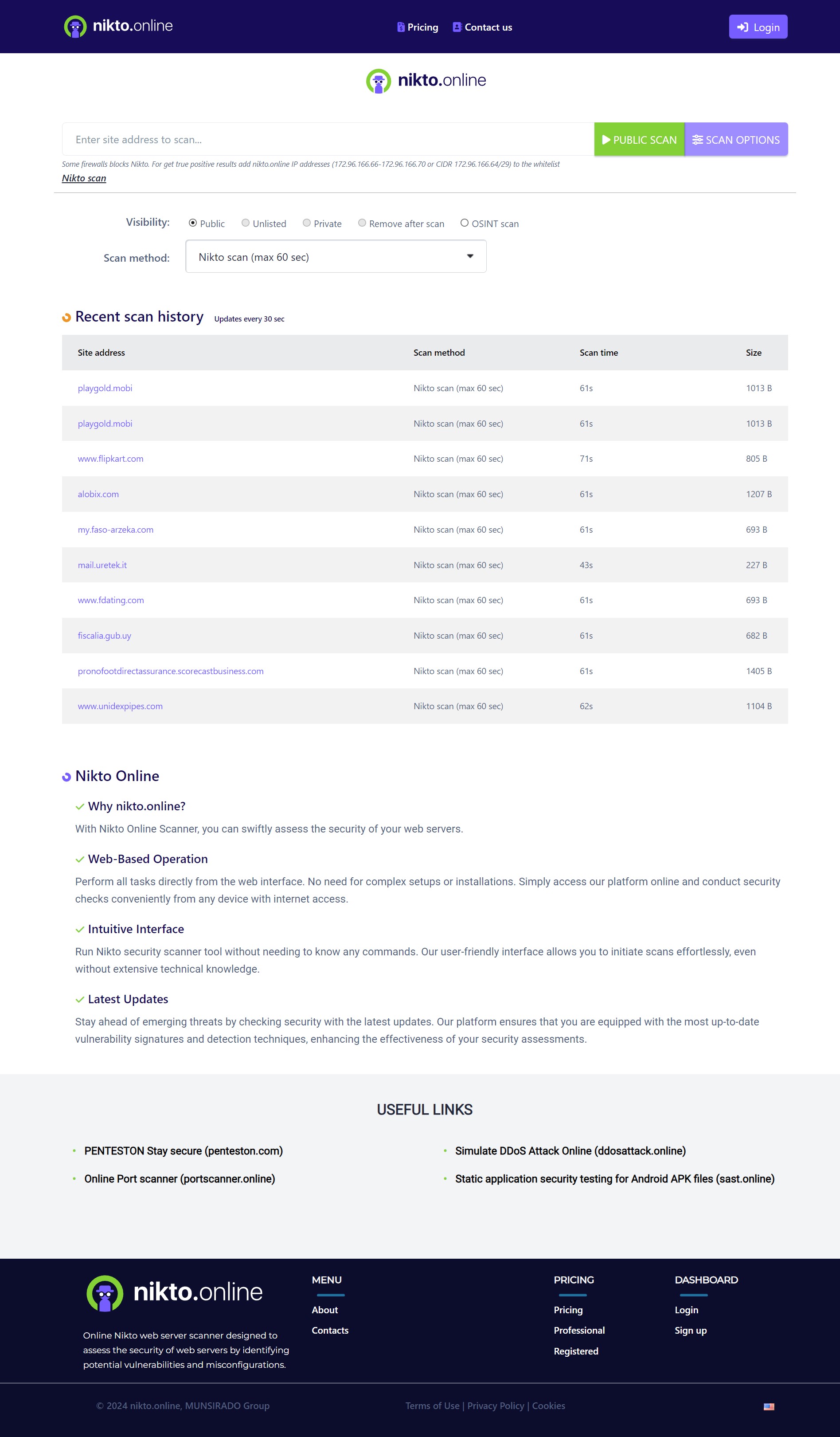Image resolution: width=840 pixels, height=1437 pixels.
Task: Click the Nikto scan underlined link
Action: [x=84, y=178]
